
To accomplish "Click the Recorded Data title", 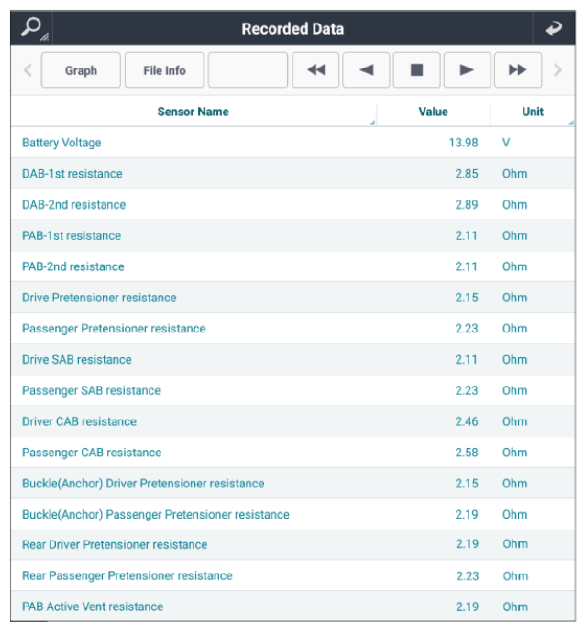I will (293, 29).
